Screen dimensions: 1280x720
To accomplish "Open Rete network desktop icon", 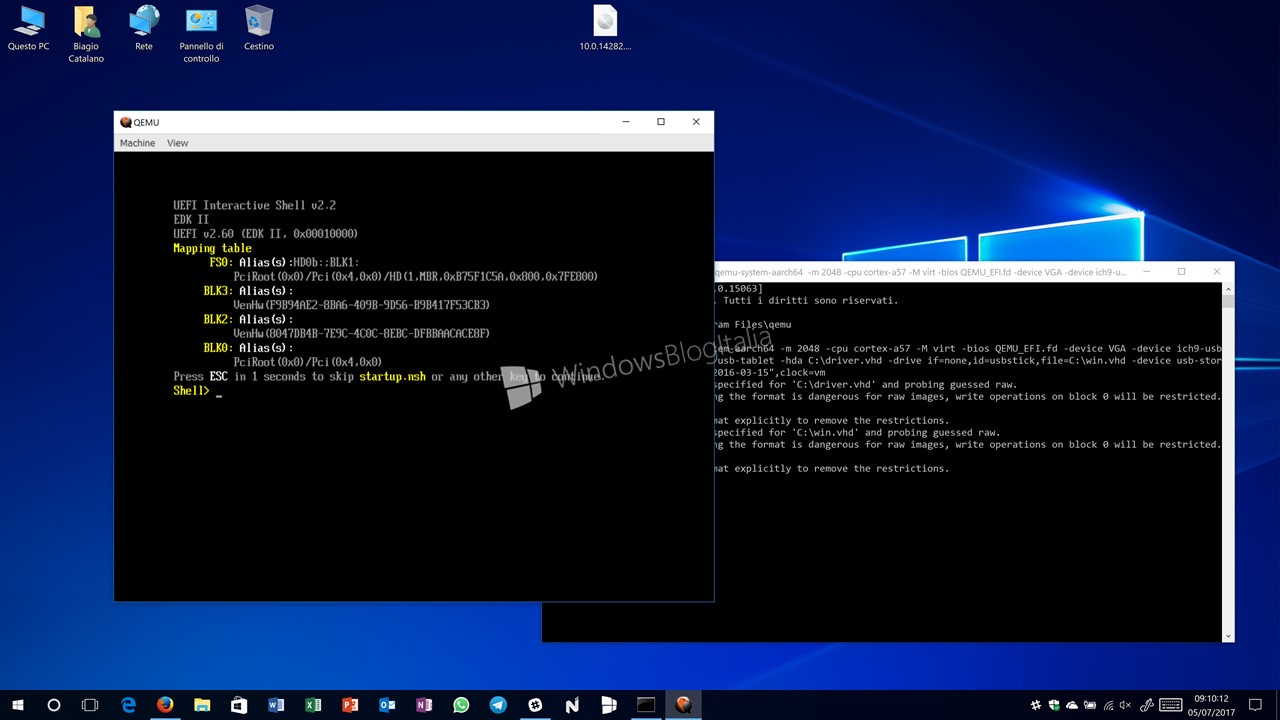I will click(144, 28).
